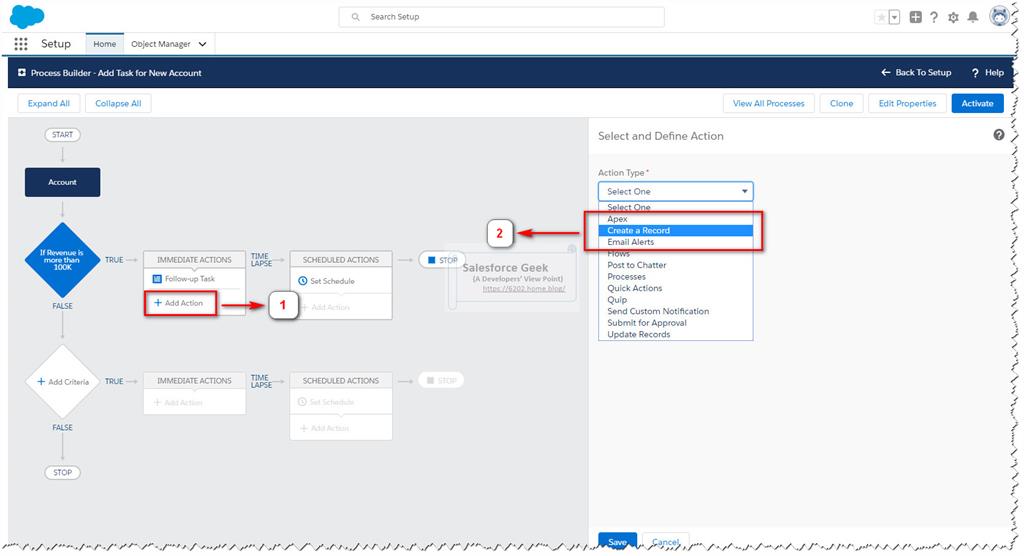Activate the process with Activate button
The image size is (1024, 556).
[x=977, y=103]
